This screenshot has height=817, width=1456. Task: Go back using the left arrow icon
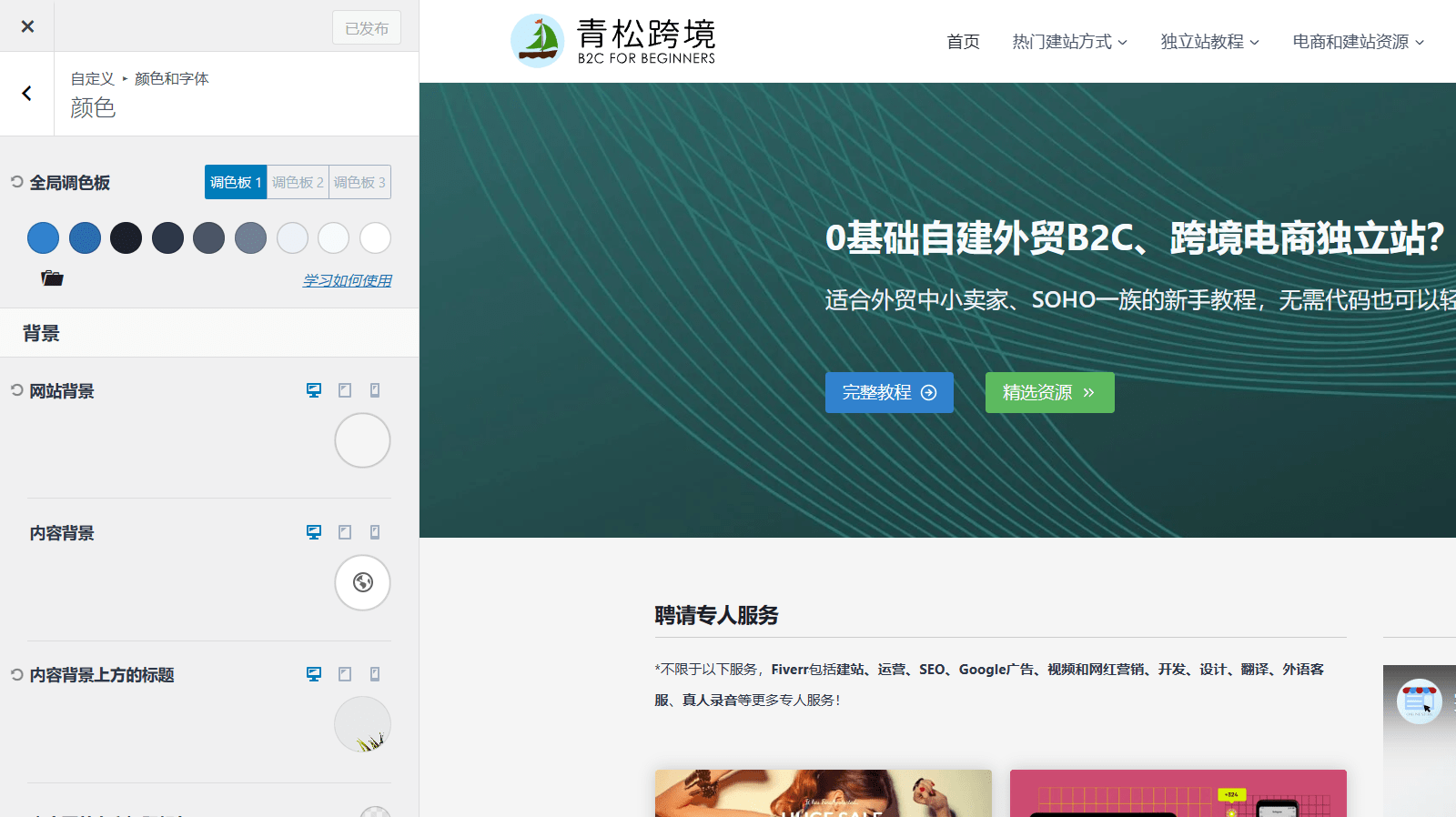27,93
